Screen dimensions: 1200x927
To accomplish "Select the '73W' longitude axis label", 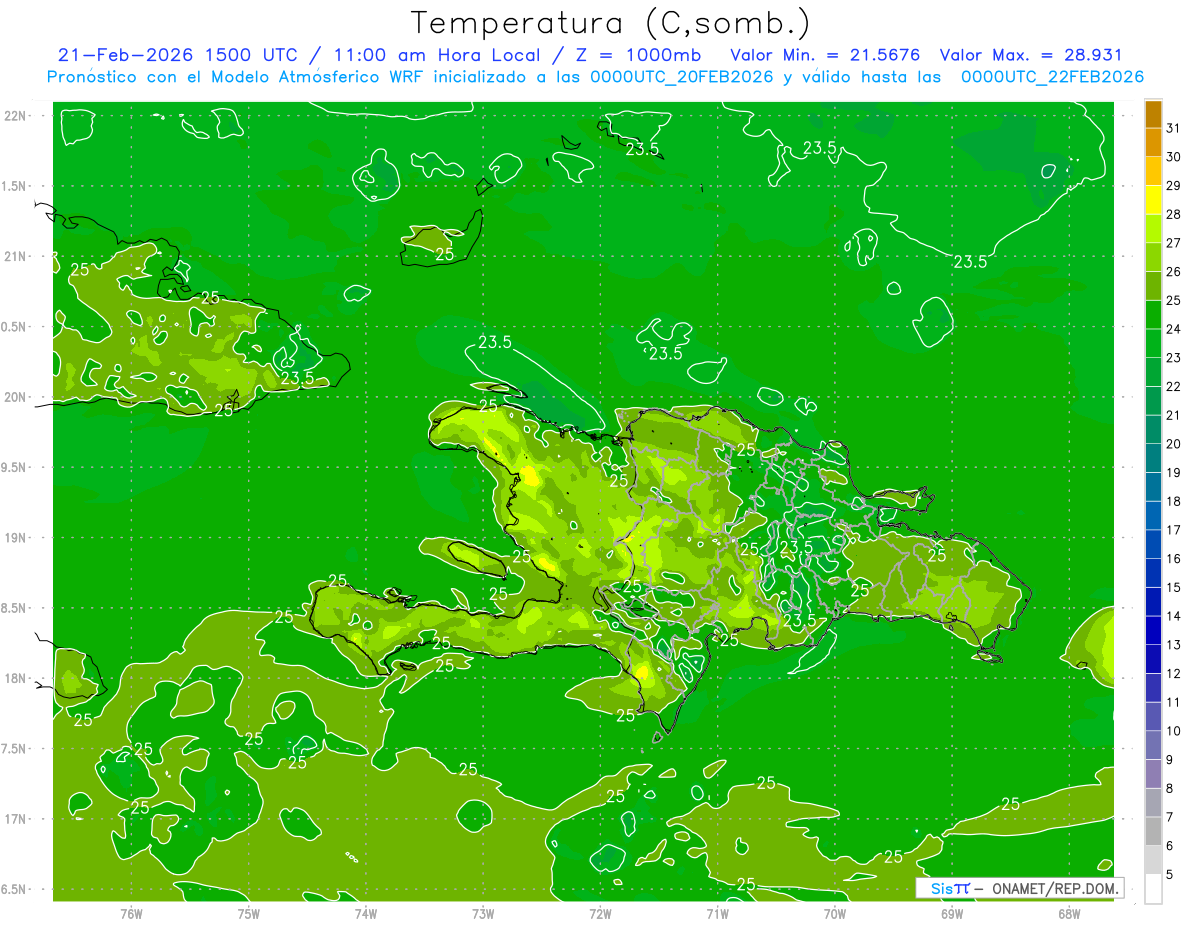I will pyautogui.click(x=483, y=914).
